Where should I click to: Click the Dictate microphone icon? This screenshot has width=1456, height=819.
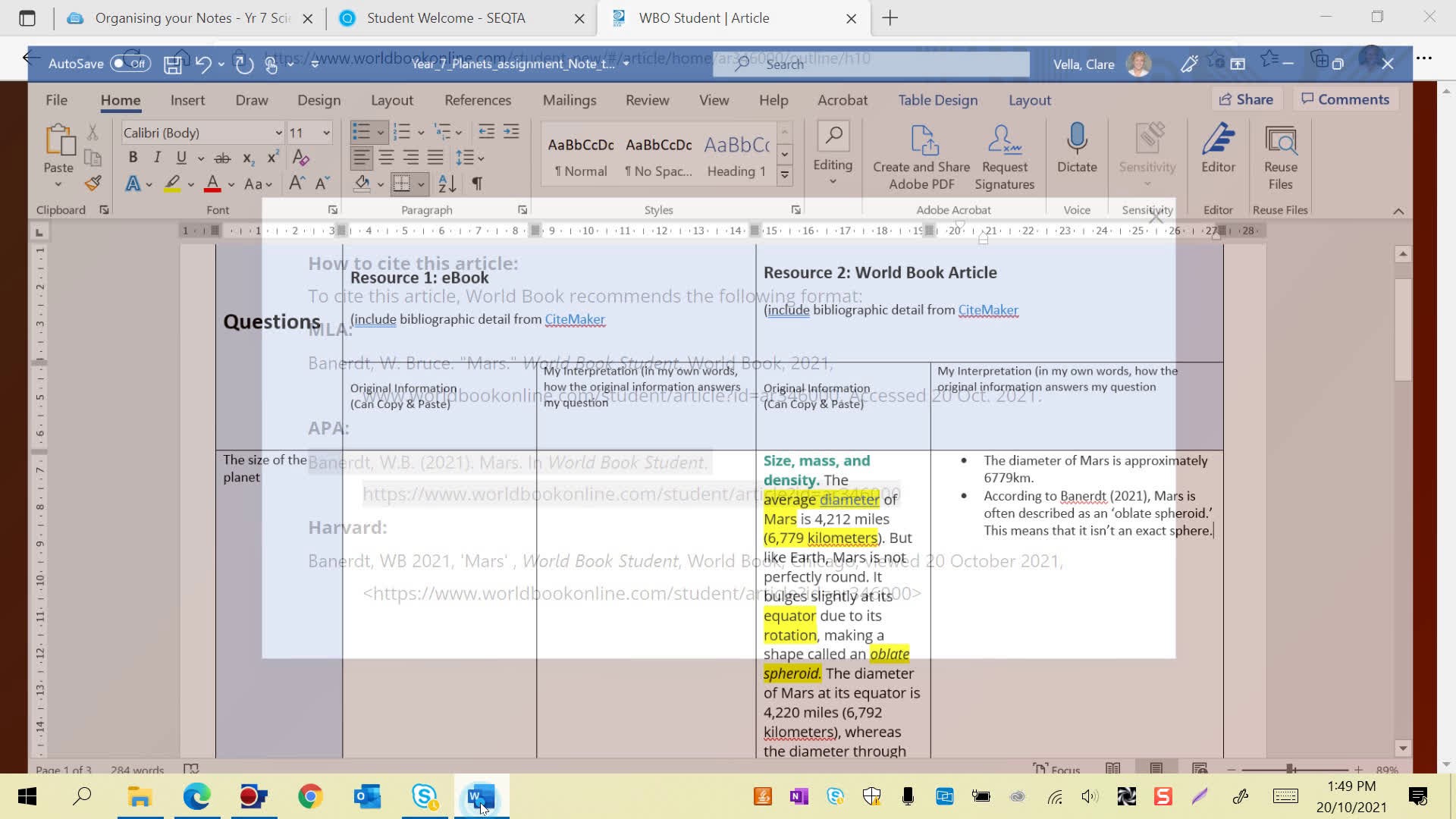pos(1077,140)
